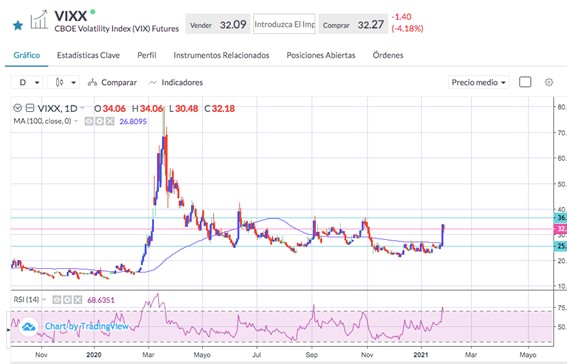
Task: Open the arrow dropdown beside RSI (14)
Action: click(x=44, y=300)
